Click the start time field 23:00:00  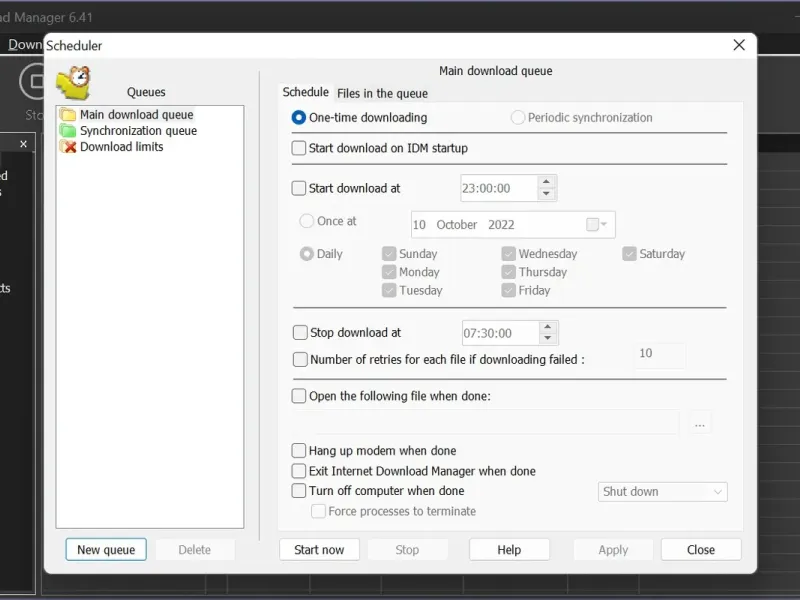click(498, 188)
